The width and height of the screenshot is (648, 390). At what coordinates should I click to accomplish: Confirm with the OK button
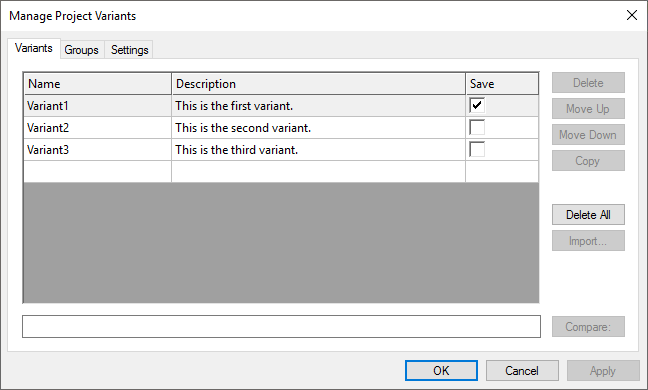[x=441, y=371]
